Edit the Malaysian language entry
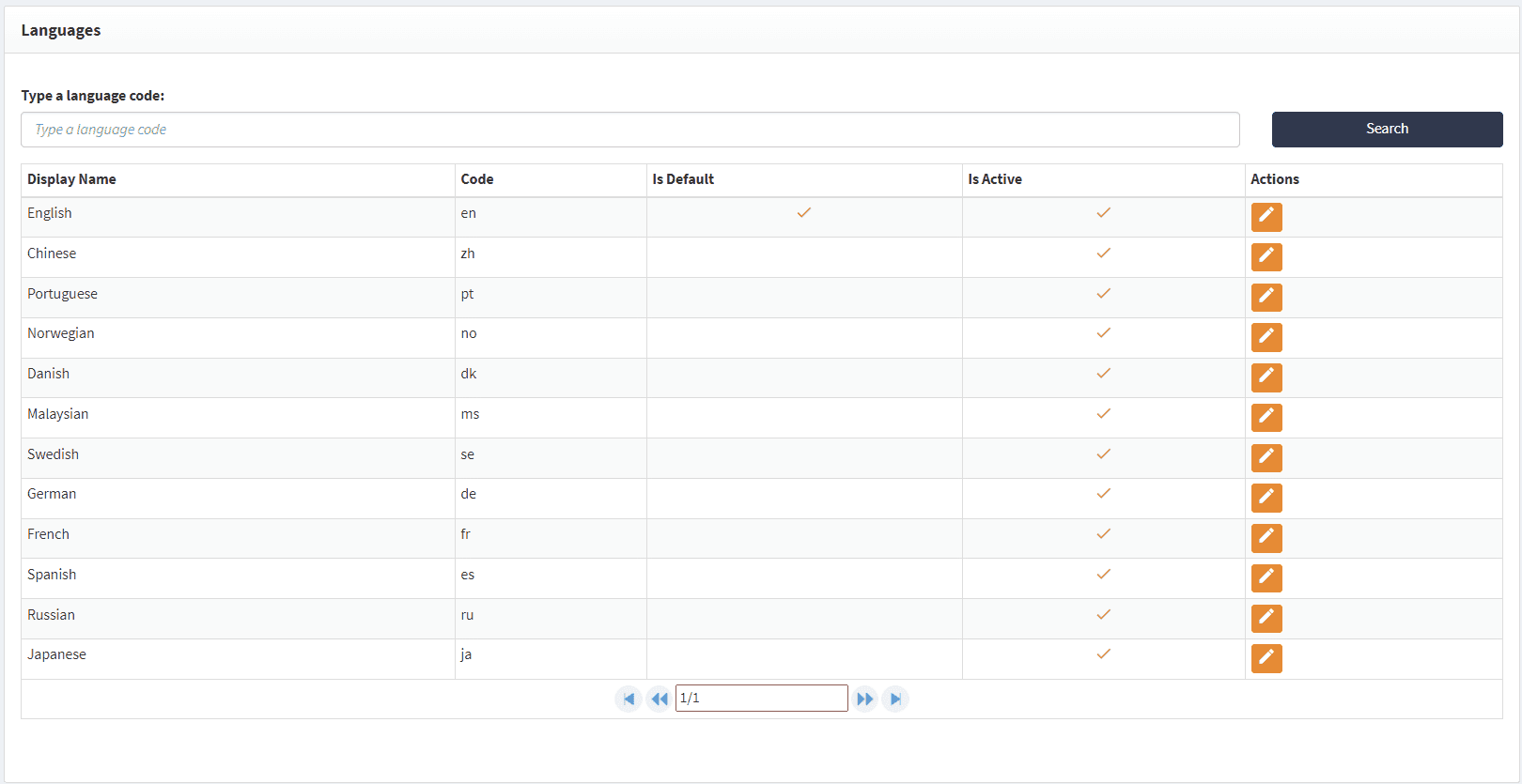 point(1266,417)
